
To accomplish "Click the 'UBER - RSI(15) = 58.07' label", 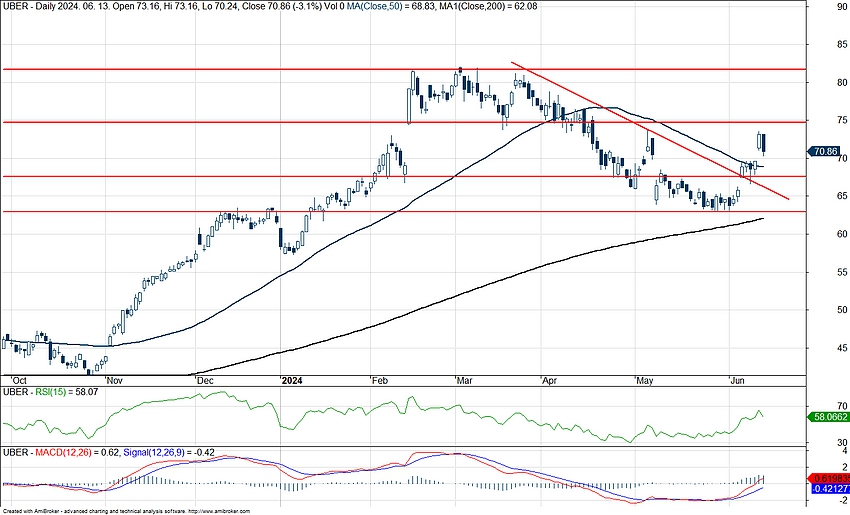I will (x=50, y=391).
